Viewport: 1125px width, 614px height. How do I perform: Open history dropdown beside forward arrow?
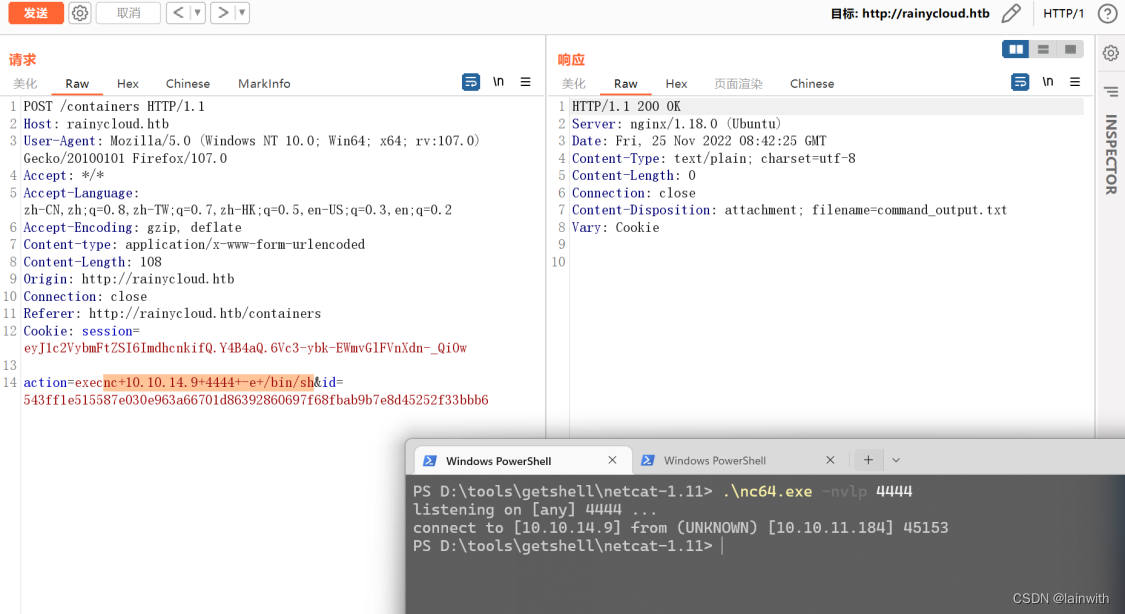tap(242, 13)
